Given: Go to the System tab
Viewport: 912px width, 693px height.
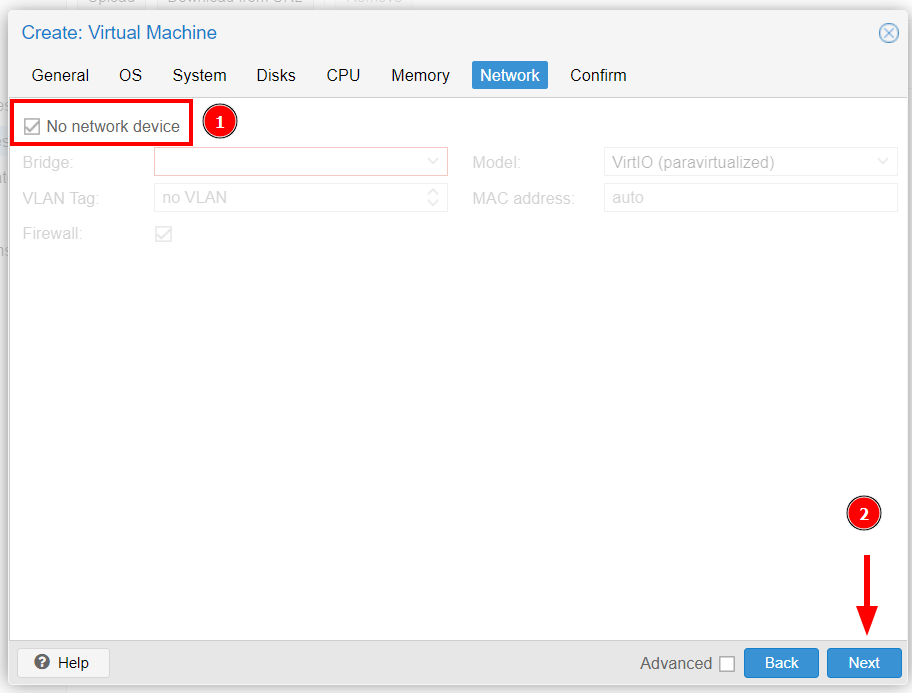Looking at the screenshot, I should pyautogui.click(x=199, y=75).
